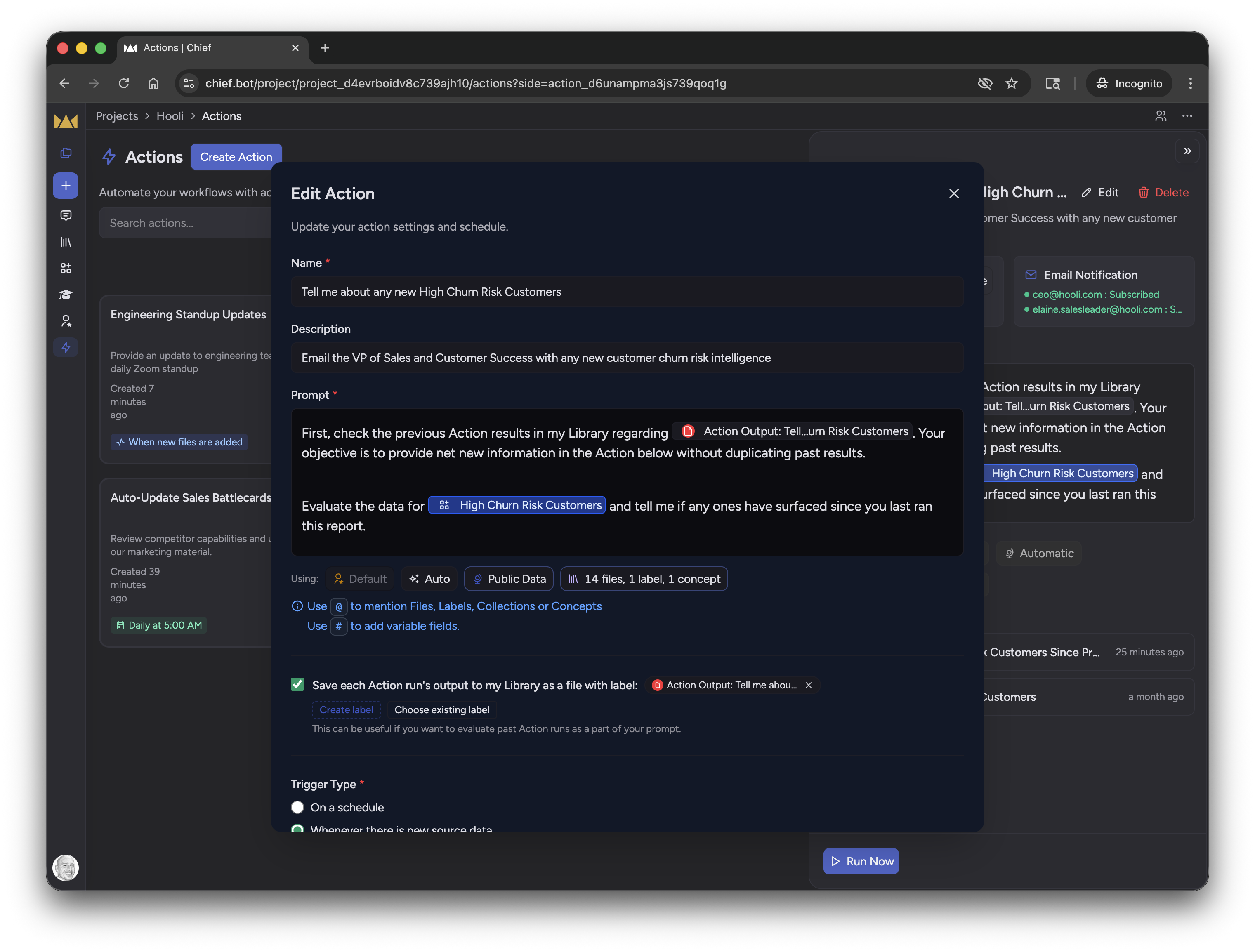1255x952 pixels.
Task: Open the 14 files, 1 label, 1 concept selector
Action: tap(644, 579)
